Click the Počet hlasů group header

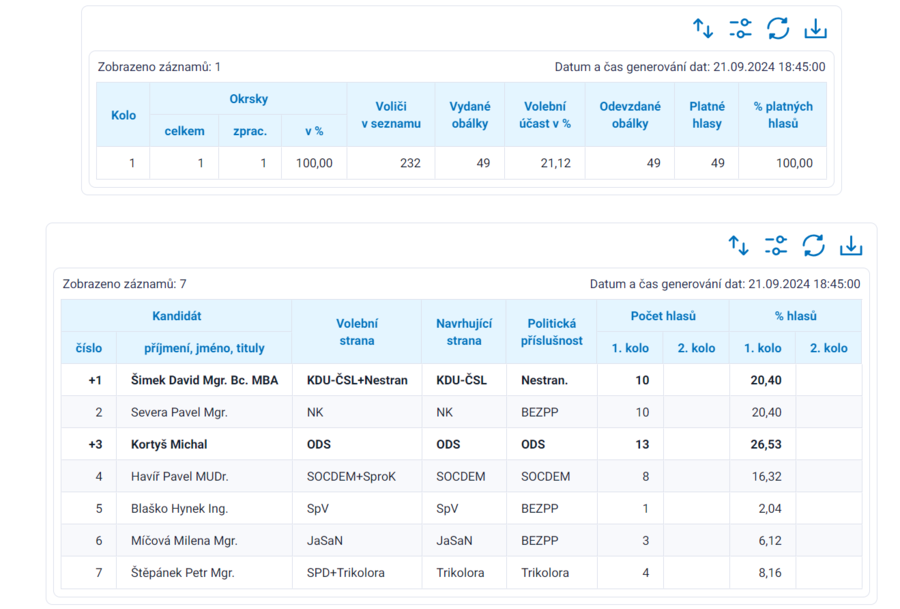(663, 316)
